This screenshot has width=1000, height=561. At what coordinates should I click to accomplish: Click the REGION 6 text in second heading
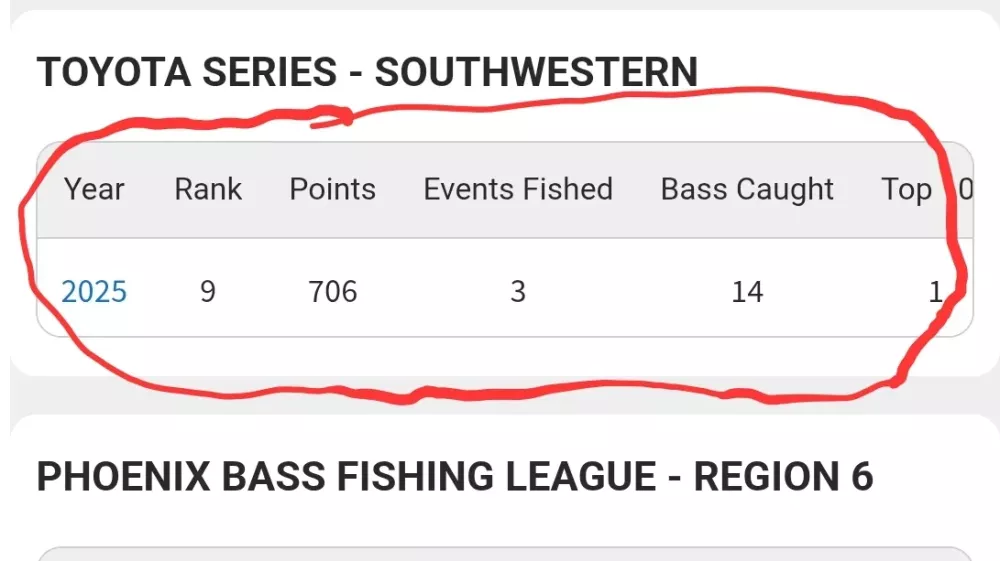pos(783,477)
